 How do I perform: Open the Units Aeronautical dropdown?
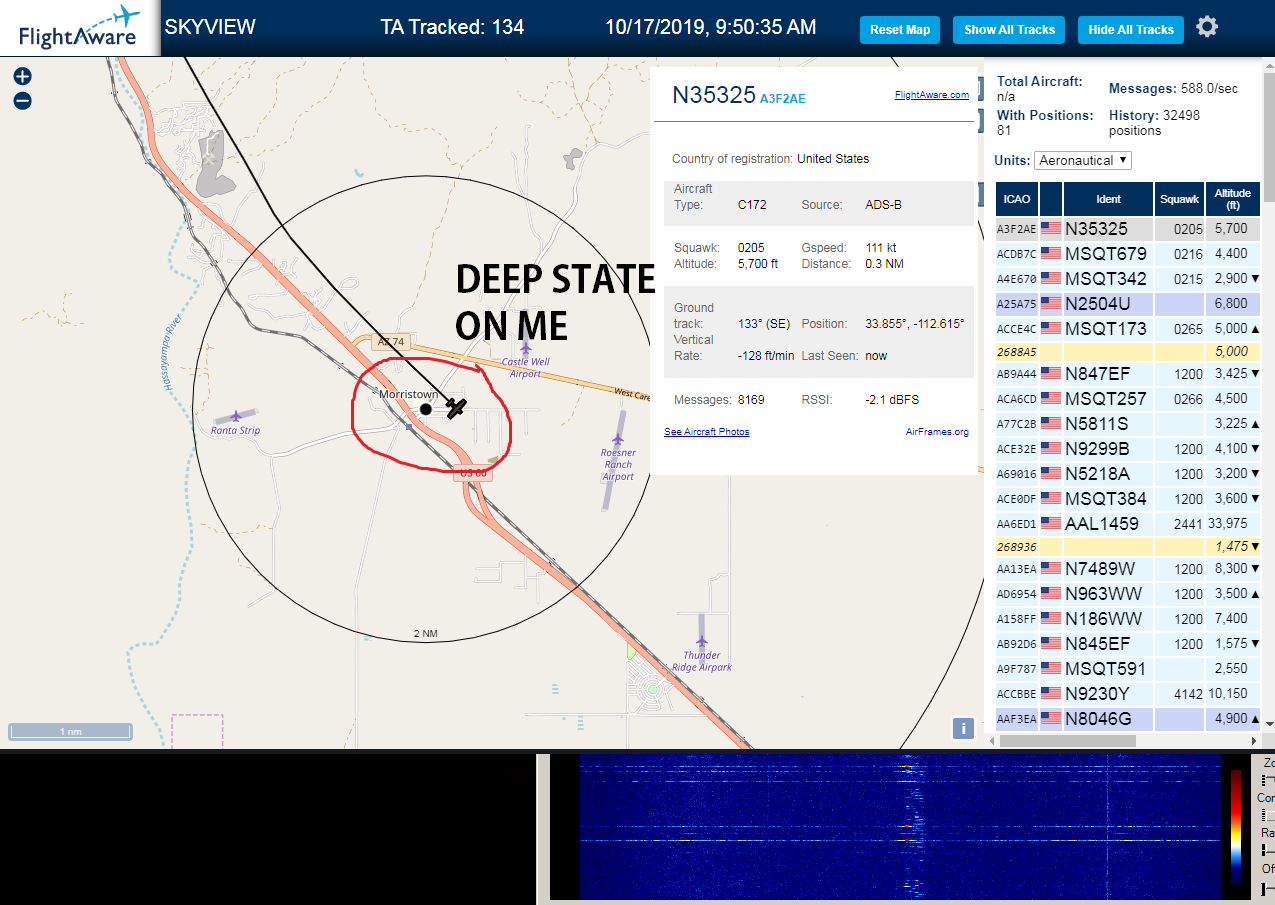click(1083, 160)
